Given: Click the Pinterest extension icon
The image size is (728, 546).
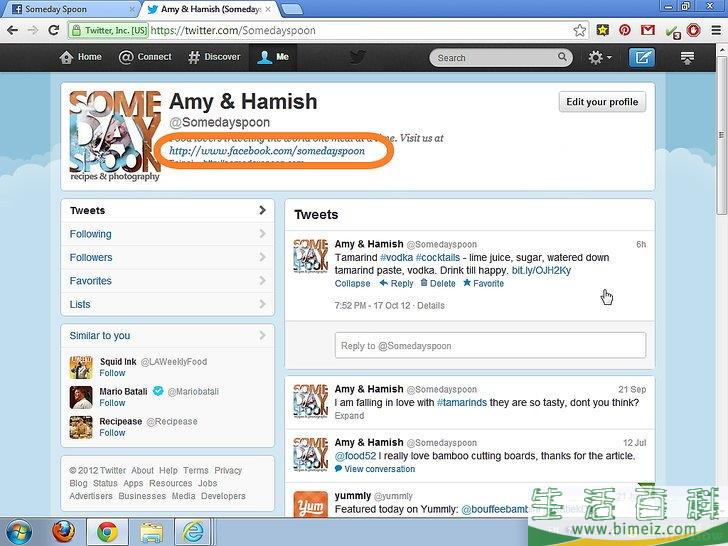Looking at the screenshot, I should point(625,30).
